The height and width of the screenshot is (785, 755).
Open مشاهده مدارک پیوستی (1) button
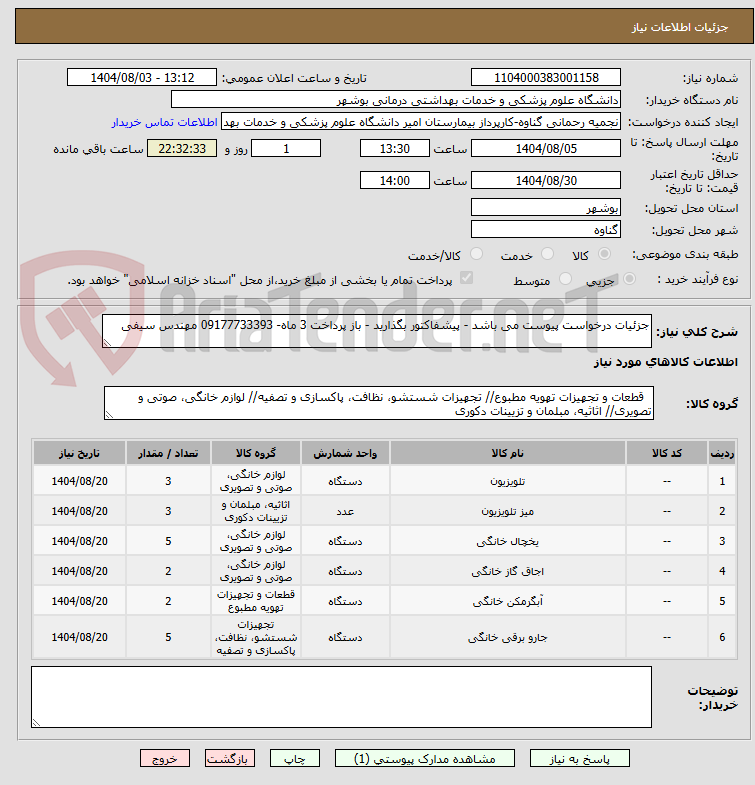(x=425, y=759)
